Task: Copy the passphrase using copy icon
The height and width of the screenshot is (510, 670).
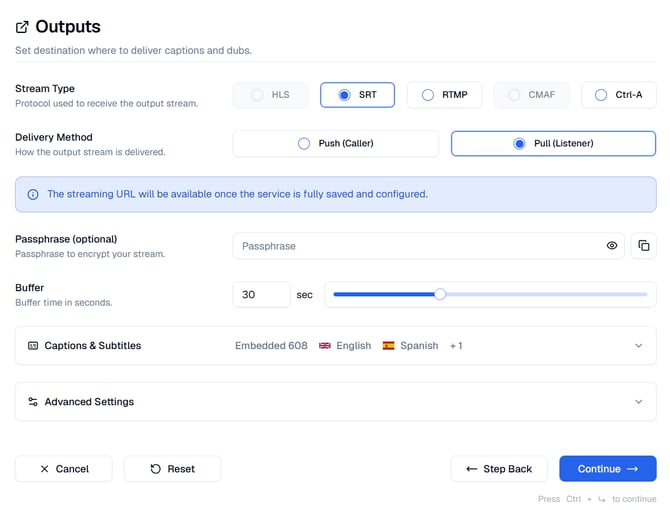Action: (x=644, y=246)
